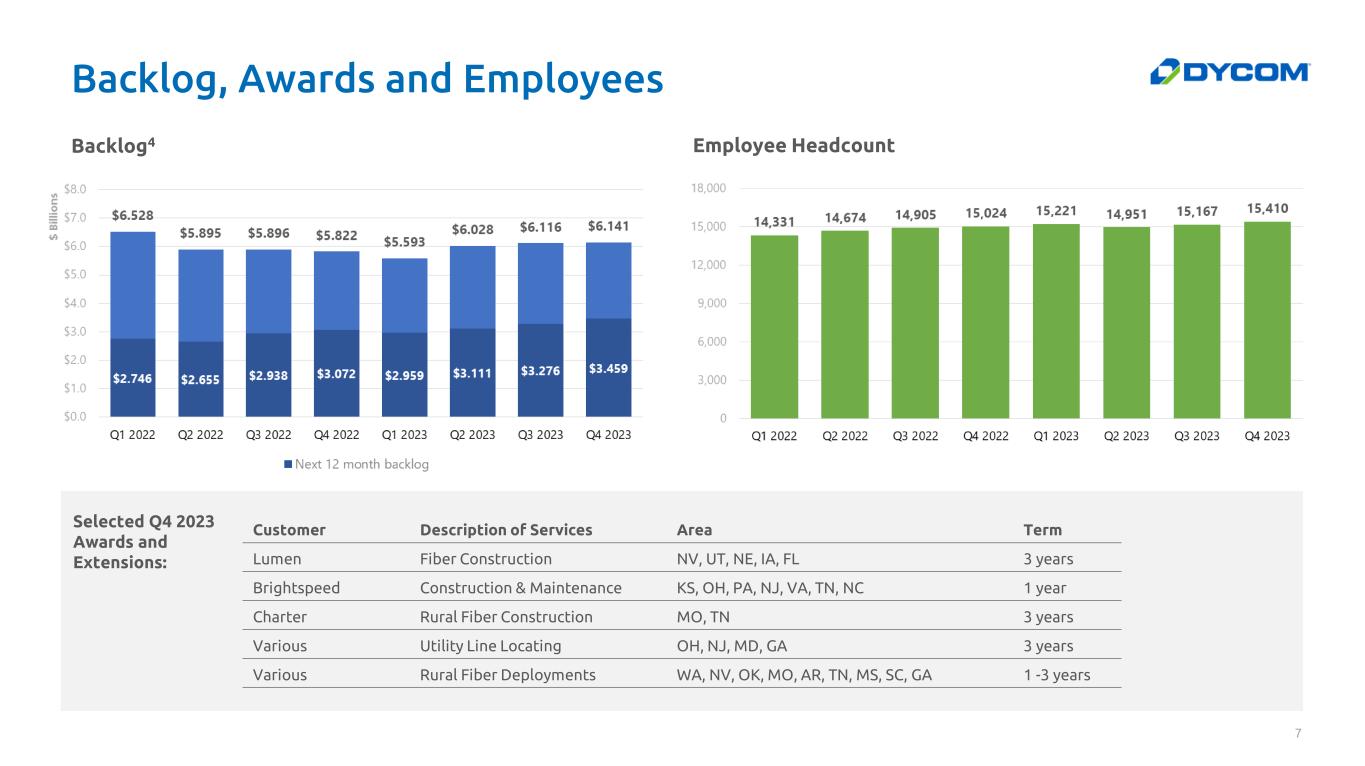Click the Employee Headcount chart title
Image resolution: width=1365 pixels, height=766 pixels.
(x=793, y=146)
